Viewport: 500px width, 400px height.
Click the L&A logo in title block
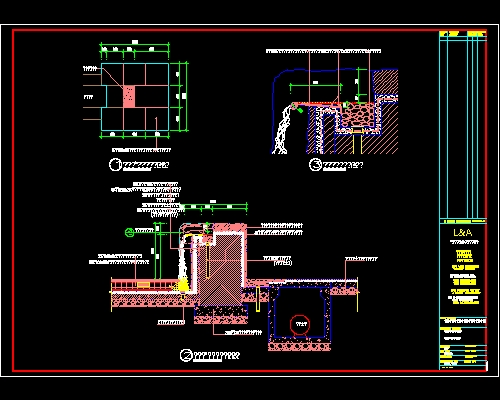tap(463, 232)
